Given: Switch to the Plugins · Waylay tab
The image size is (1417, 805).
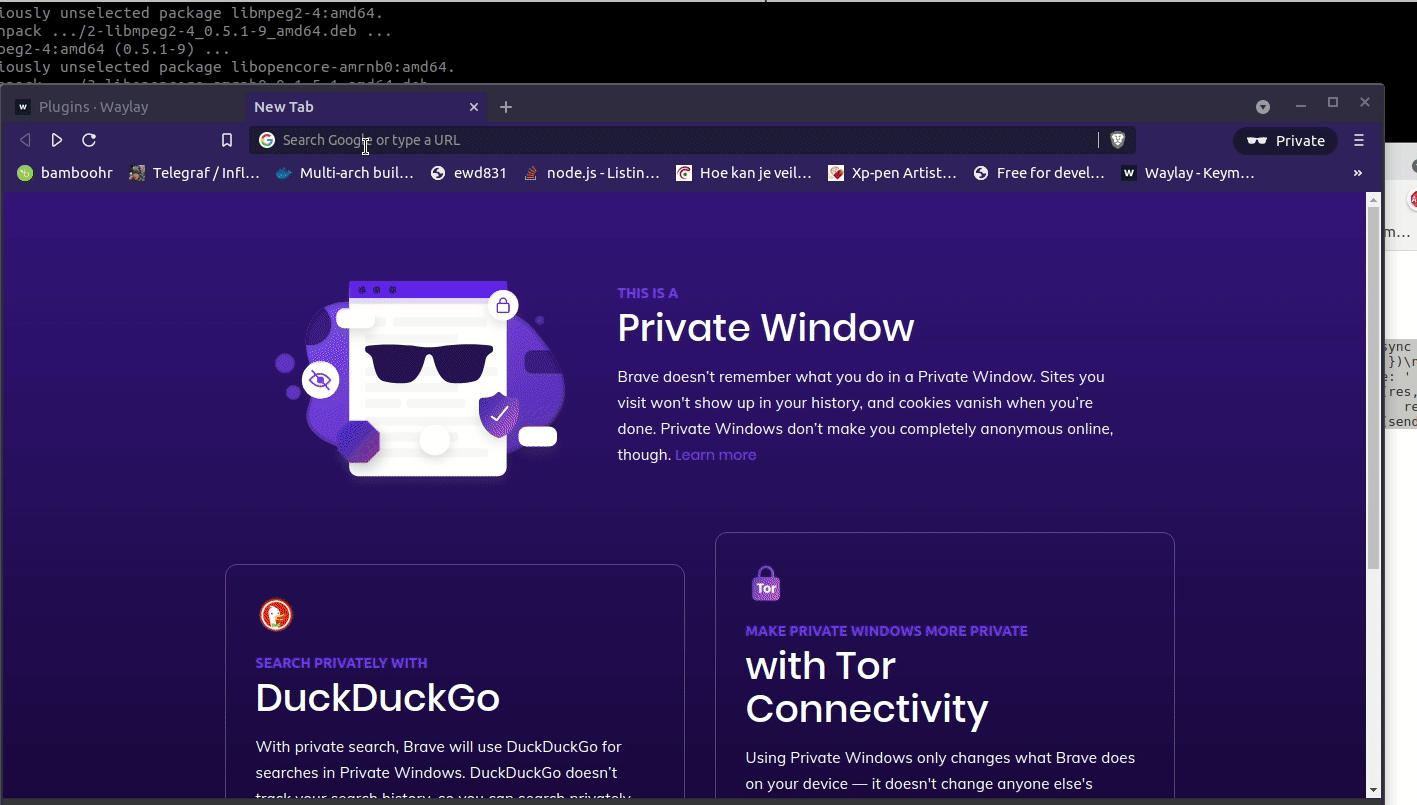Looking at the screenshot, I should pos(123,107).
